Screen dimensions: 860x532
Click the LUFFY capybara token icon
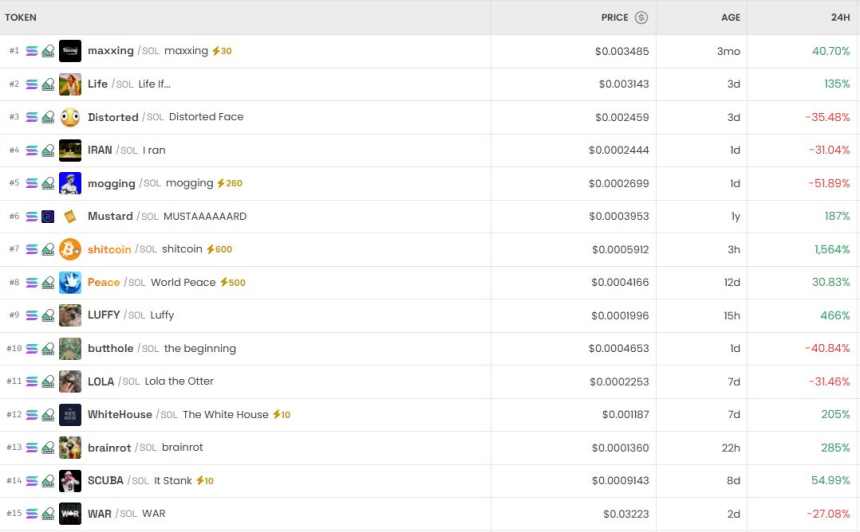click(70, 315)
